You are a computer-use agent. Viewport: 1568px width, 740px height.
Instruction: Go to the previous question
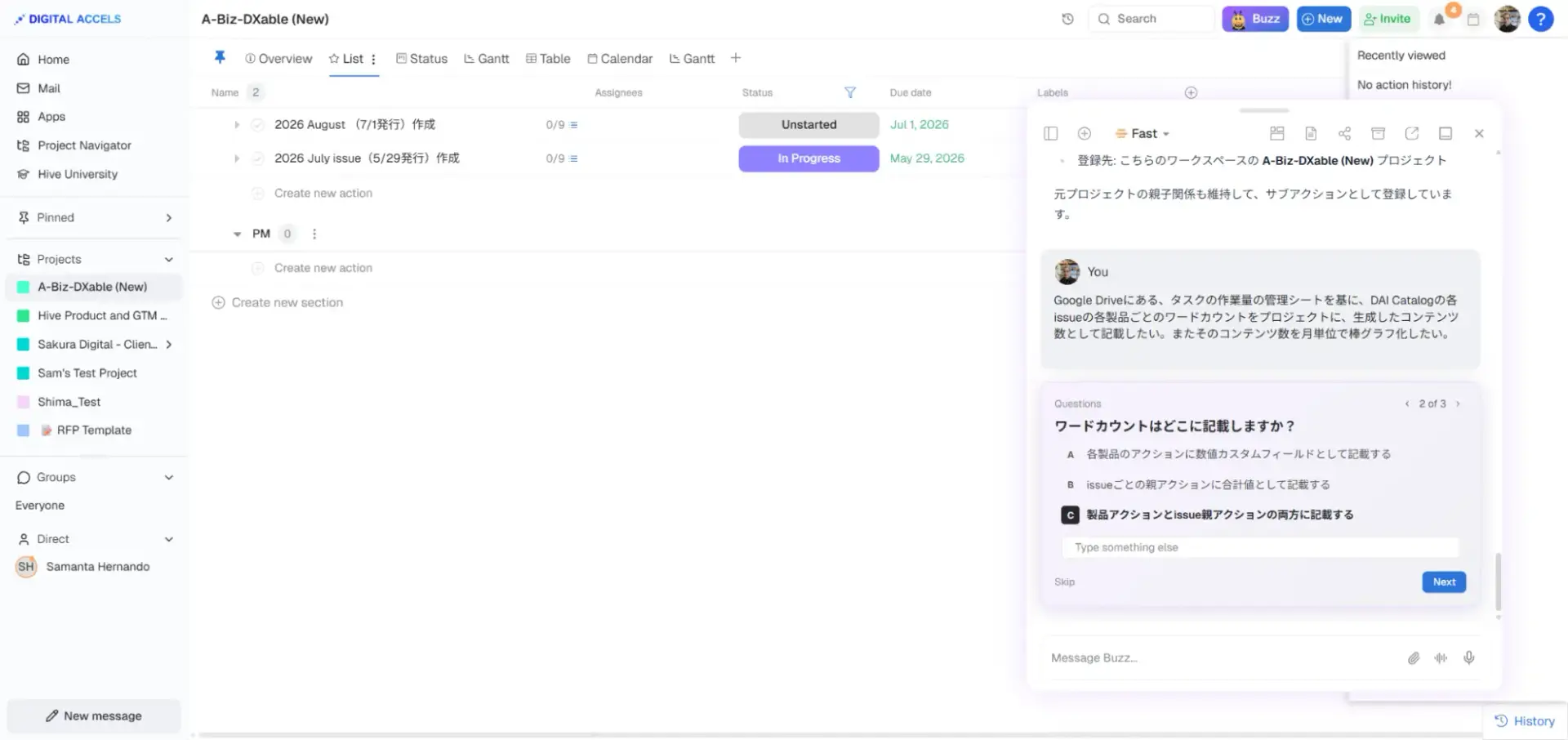point(1407,404)
